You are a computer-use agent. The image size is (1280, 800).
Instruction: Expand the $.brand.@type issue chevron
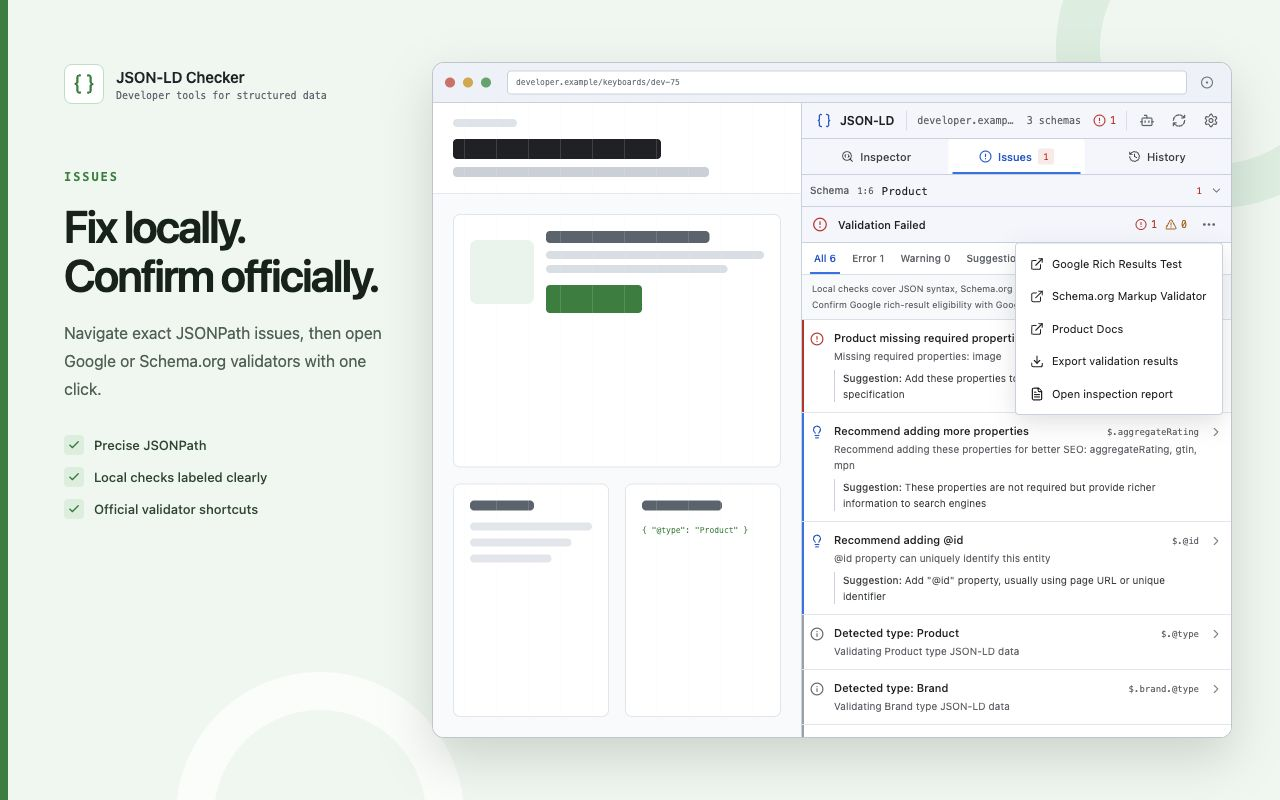pyautogui.click(x=1216, y=689)
